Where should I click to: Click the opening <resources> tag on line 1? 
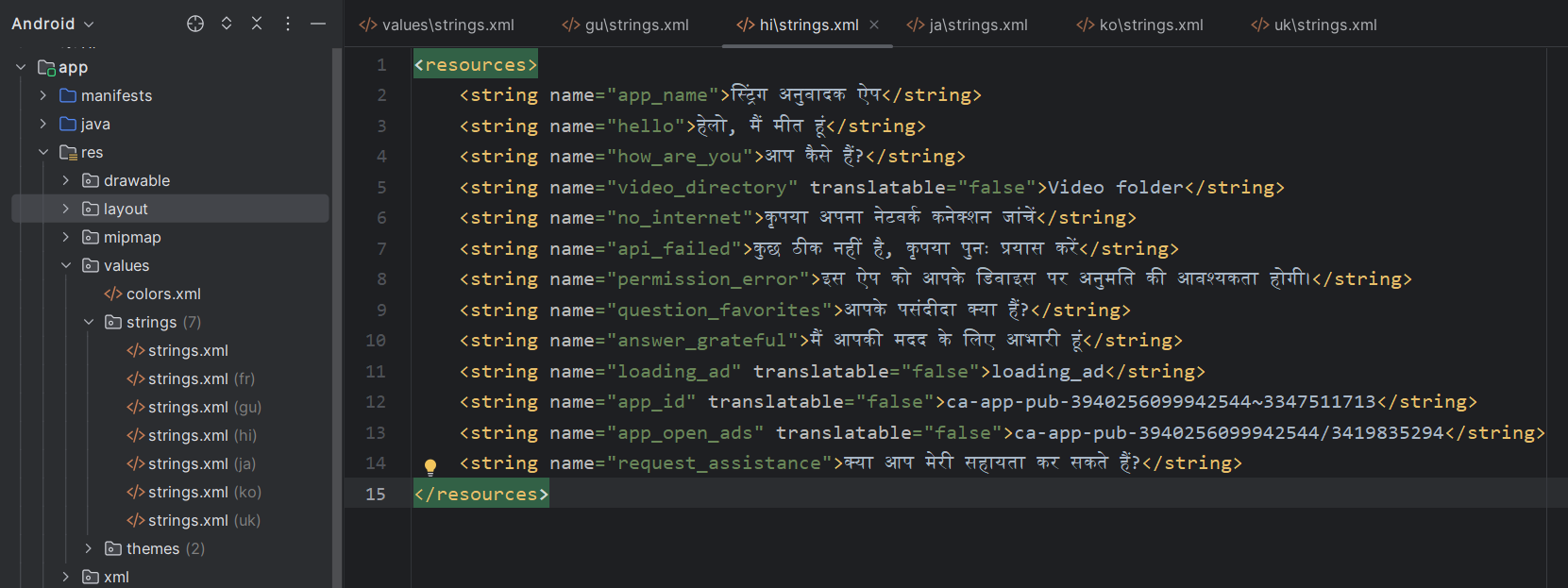tap(476, 64)
